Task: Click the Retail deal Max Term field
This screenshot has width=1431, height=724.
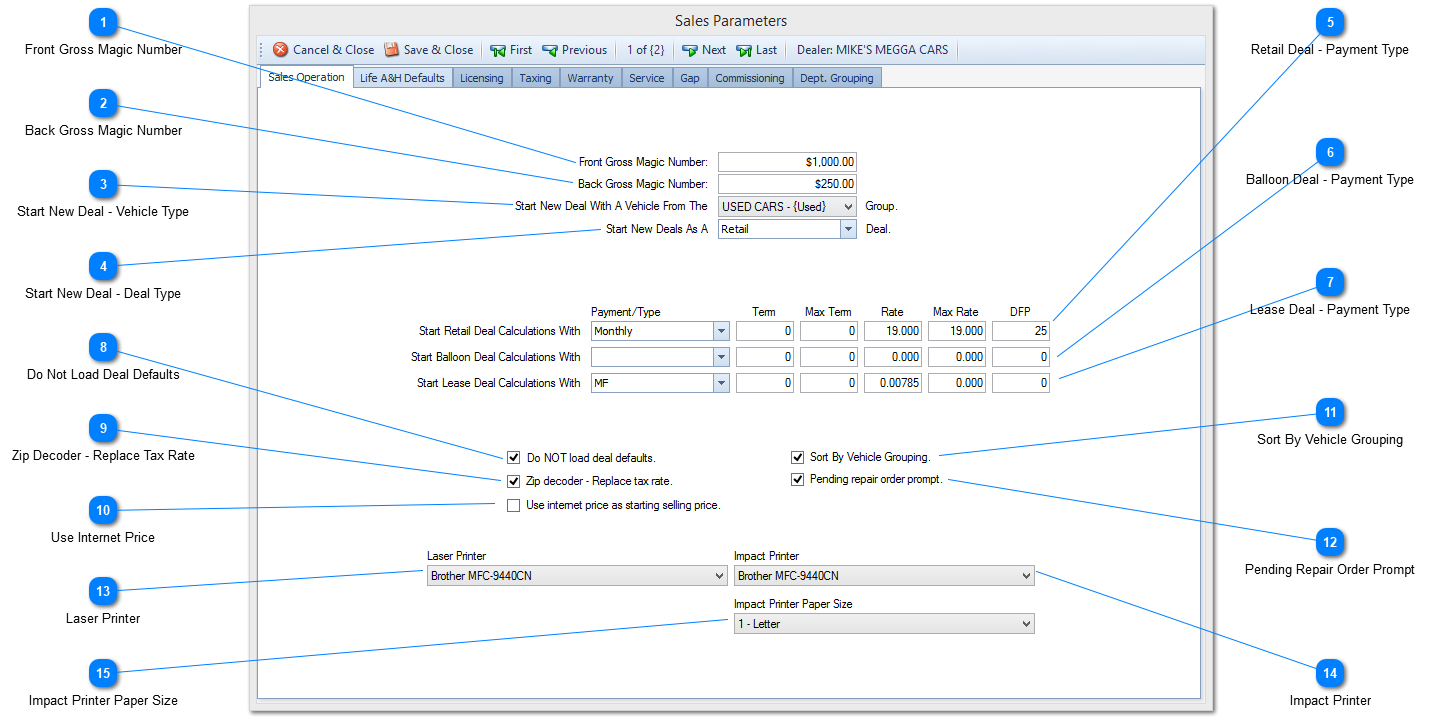Action: pyautogui.click(x=829, y=331)
